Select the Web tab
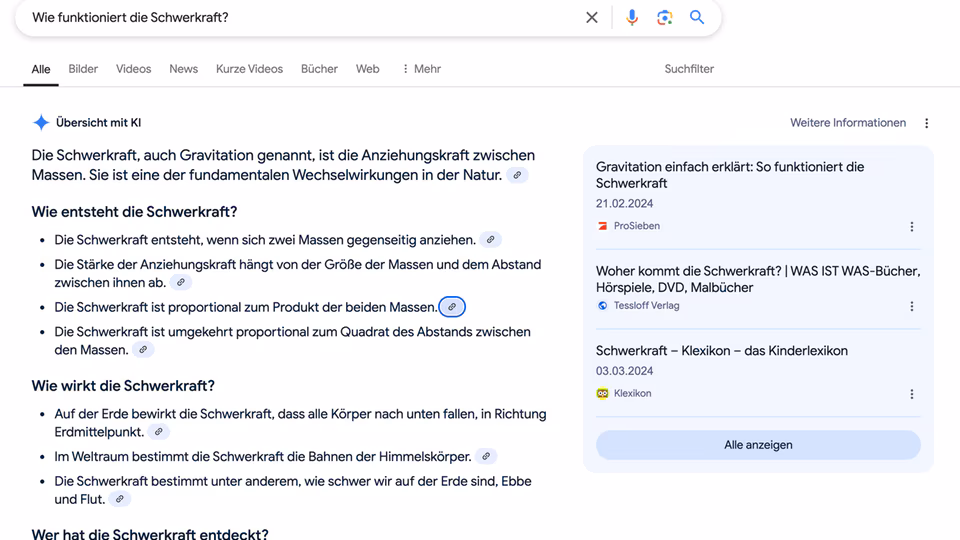Image resolution: width=960 pixels, height=540 pixels. (x=367, y=69)
